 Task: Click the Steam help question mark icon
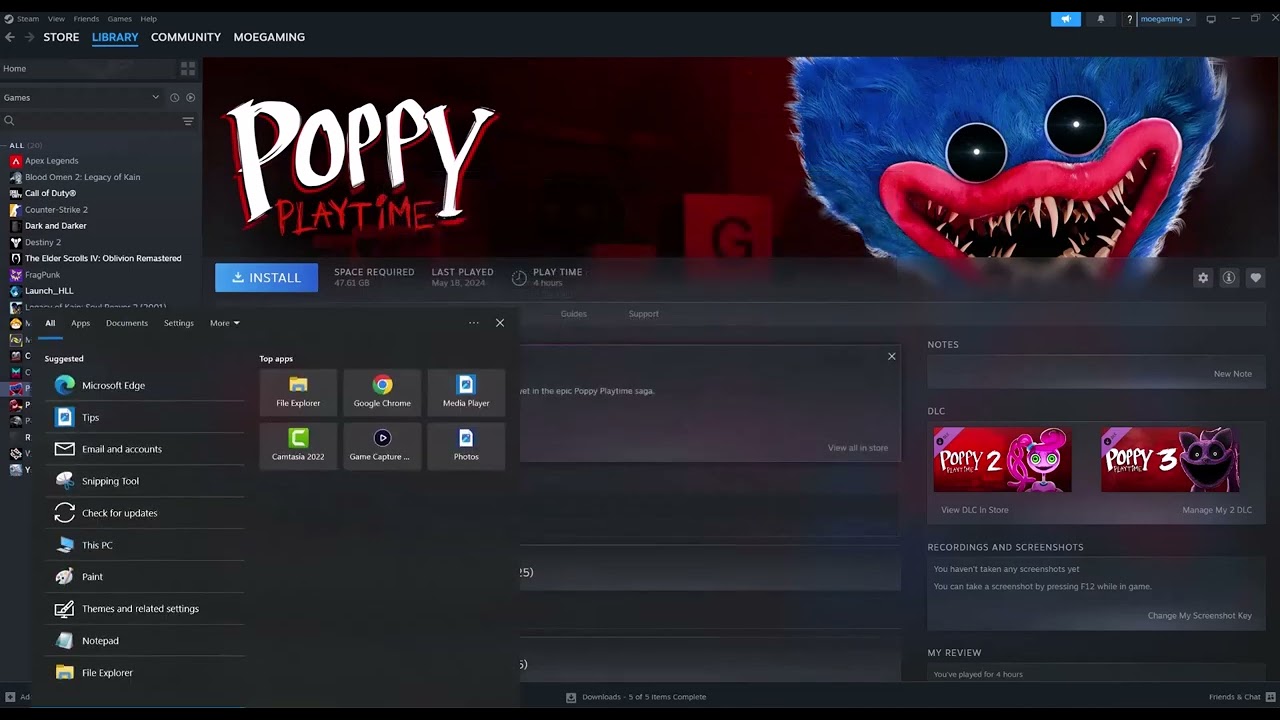[x=1129, y=19]
